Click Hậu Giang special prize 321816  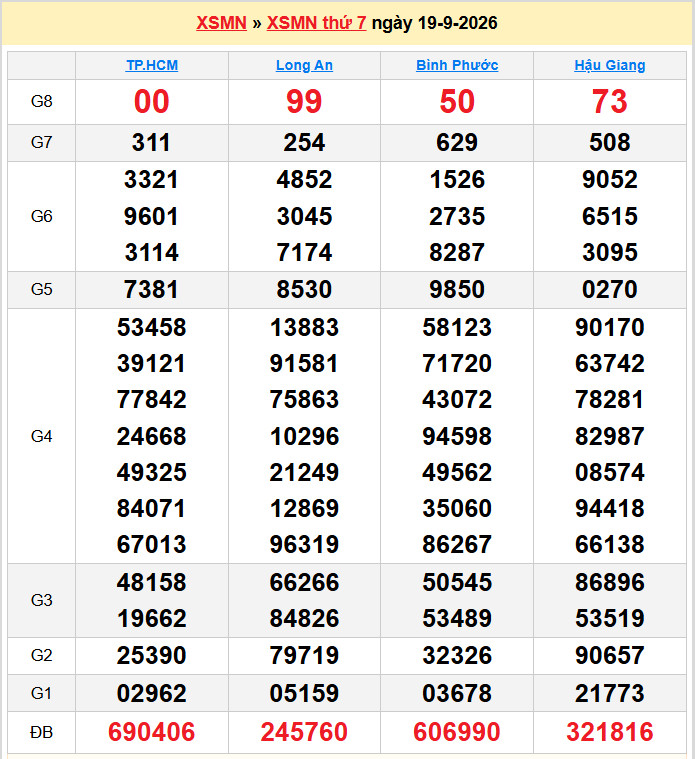(610, 731)
